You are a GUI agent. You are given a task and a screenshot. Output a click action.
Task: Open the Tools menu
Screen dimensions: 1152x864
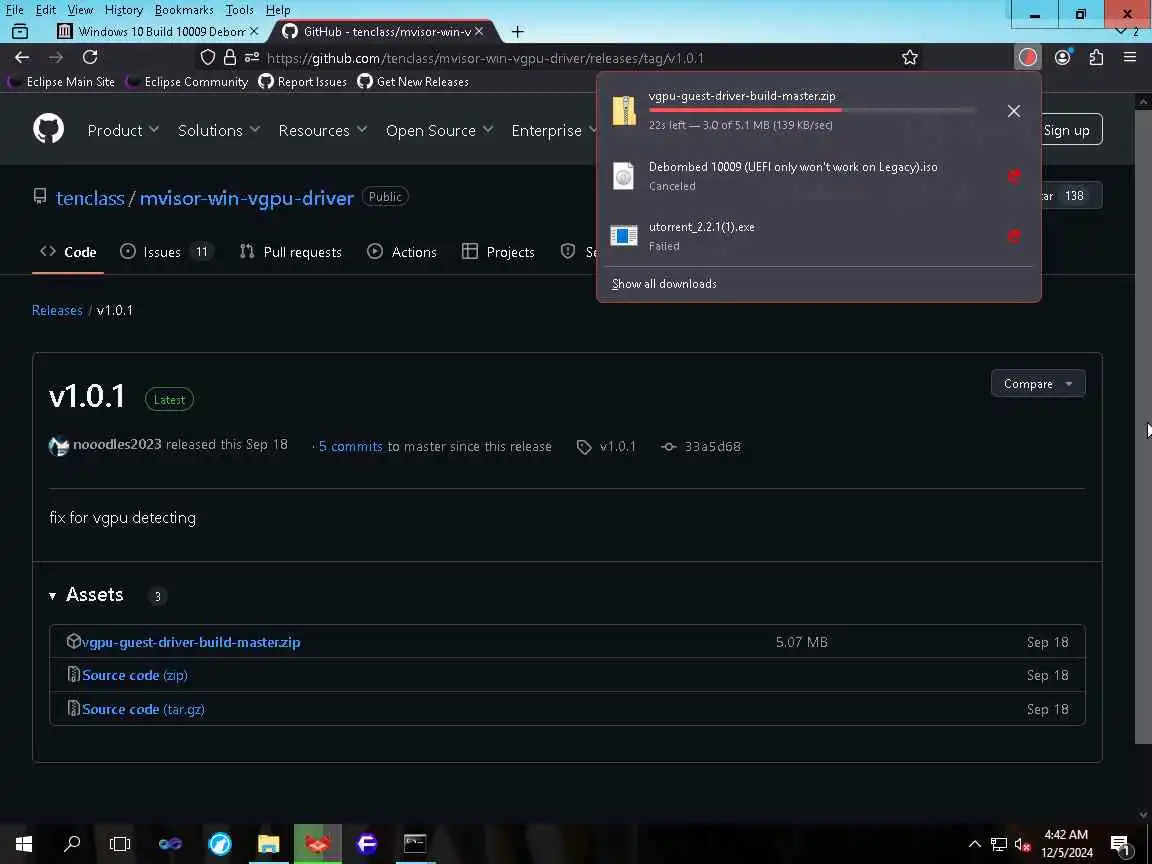click(239, 10)
